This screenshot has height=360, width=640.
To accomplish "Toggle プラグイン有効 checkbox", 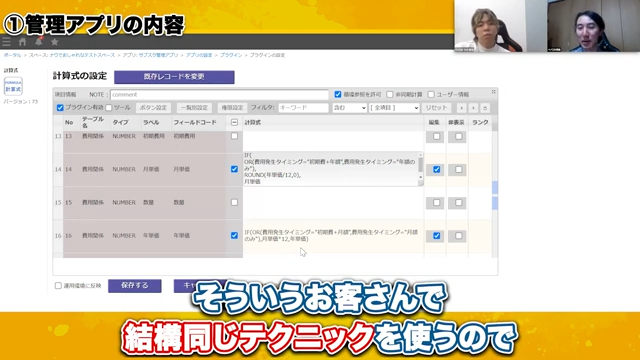I will pyautogui.click(x=60, y=108).
